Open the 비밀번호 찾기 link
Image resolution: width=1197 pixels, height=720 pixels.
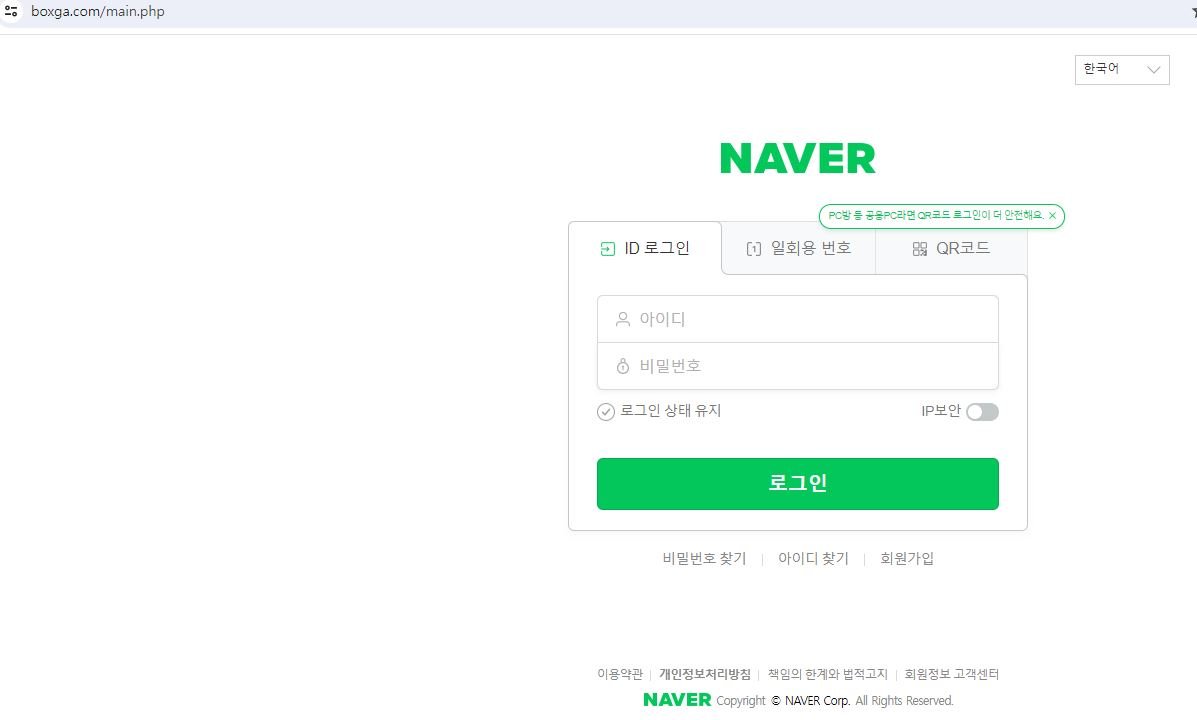(705, 559)
